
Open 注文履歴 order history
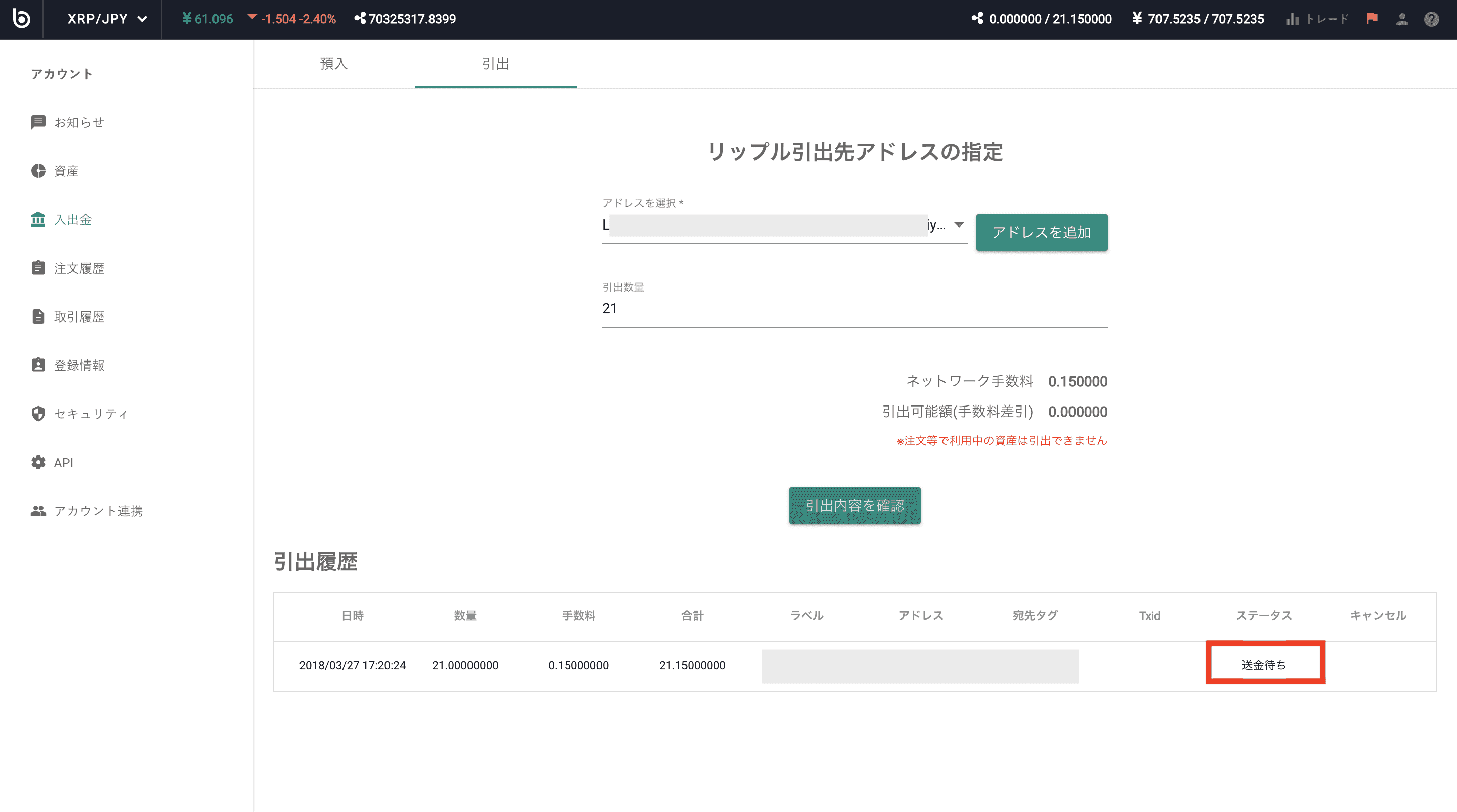(78, 268)
